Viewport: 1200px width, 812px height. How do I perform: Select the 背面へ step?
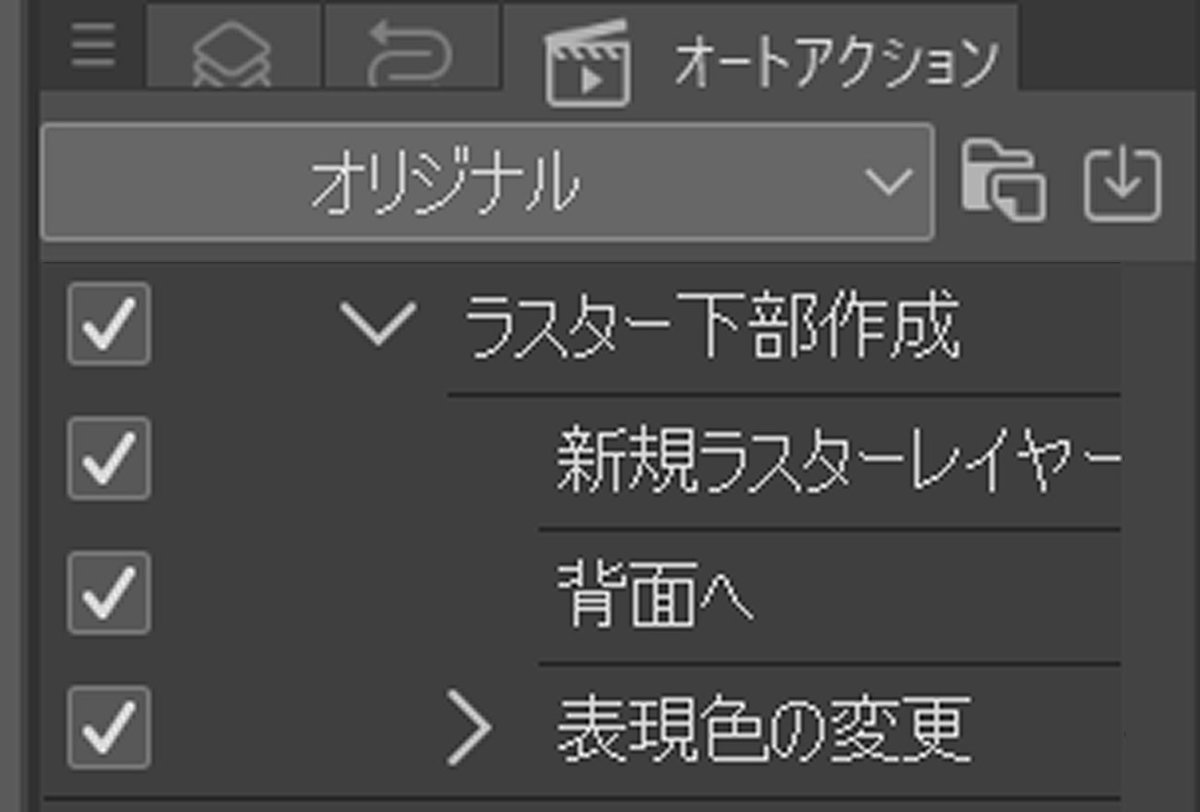655,597
